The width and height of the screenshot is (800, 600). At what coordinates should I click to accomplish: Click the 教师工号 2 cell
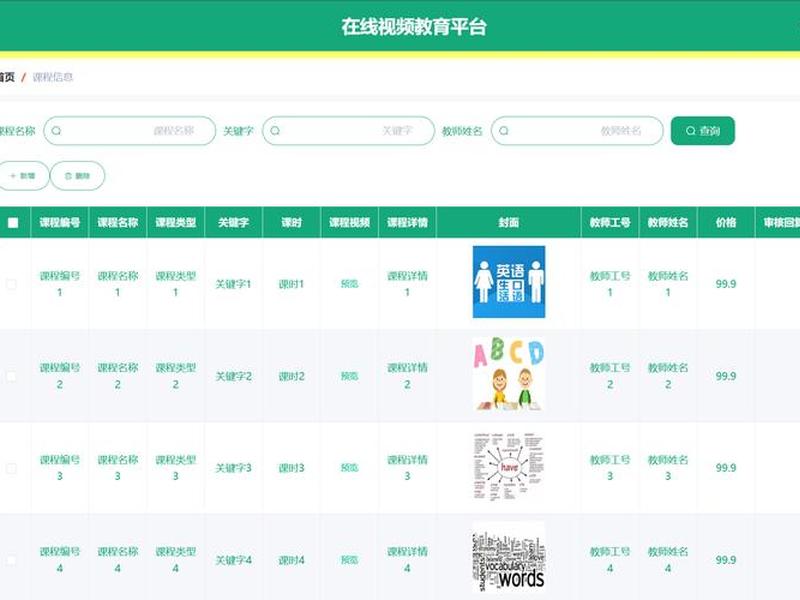point(610,376)
